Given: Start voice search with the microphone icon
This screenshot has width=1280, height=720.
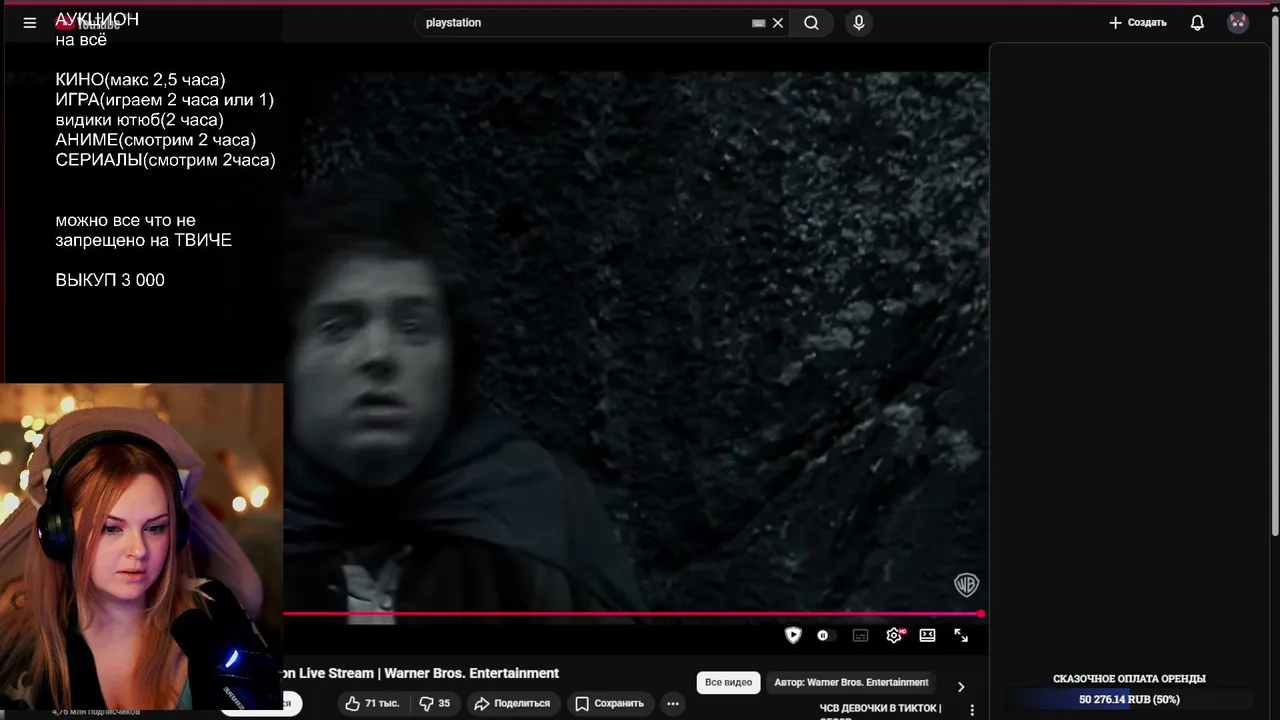Looking at the screenshot, I should [858, 22].
